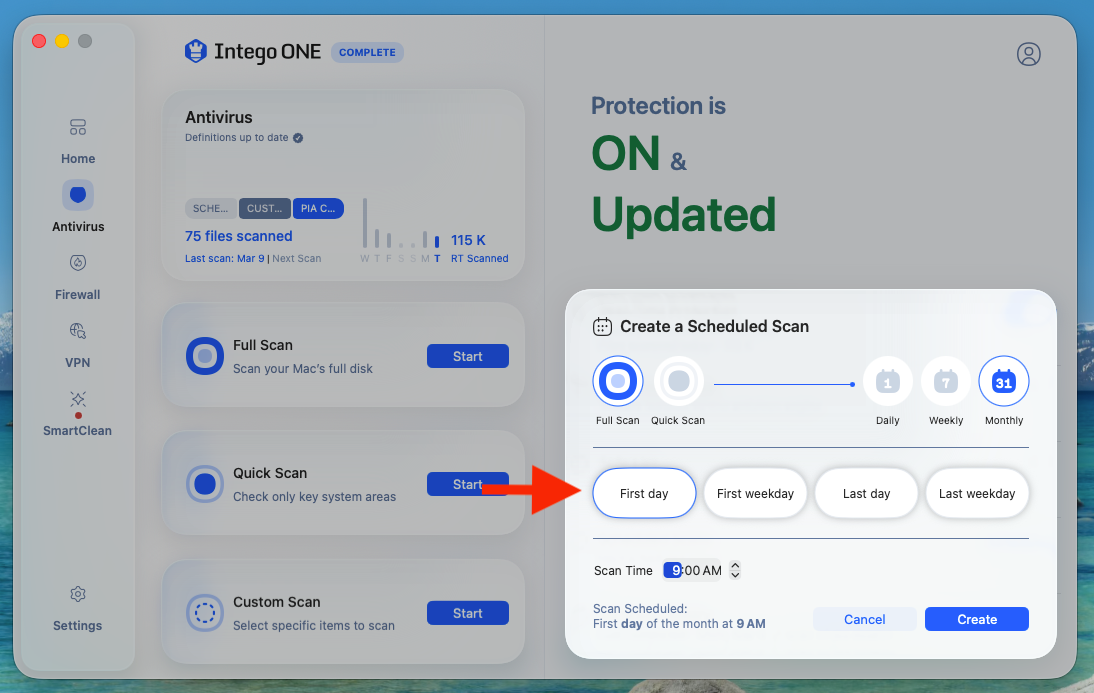
Task: Cancel the scheduled scan dialog
Action: click(864, 619)
